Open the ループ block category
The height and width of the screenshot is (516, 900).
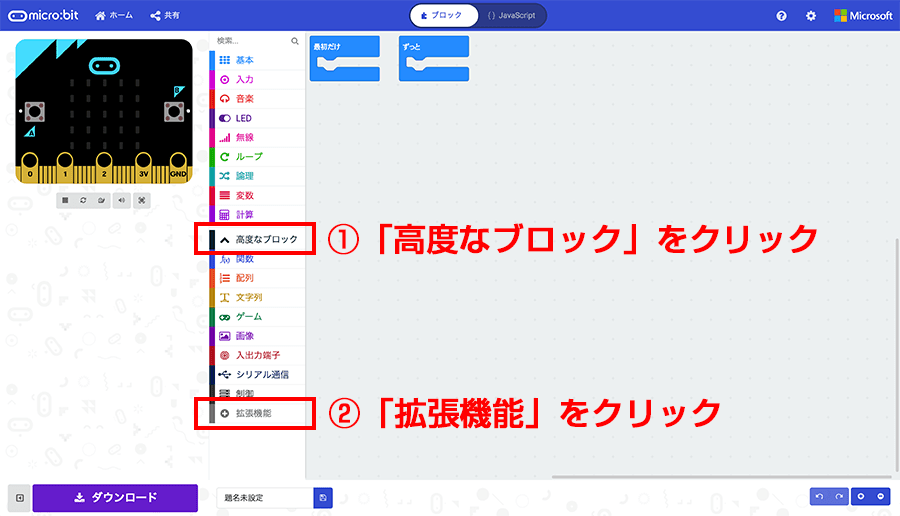257,157
